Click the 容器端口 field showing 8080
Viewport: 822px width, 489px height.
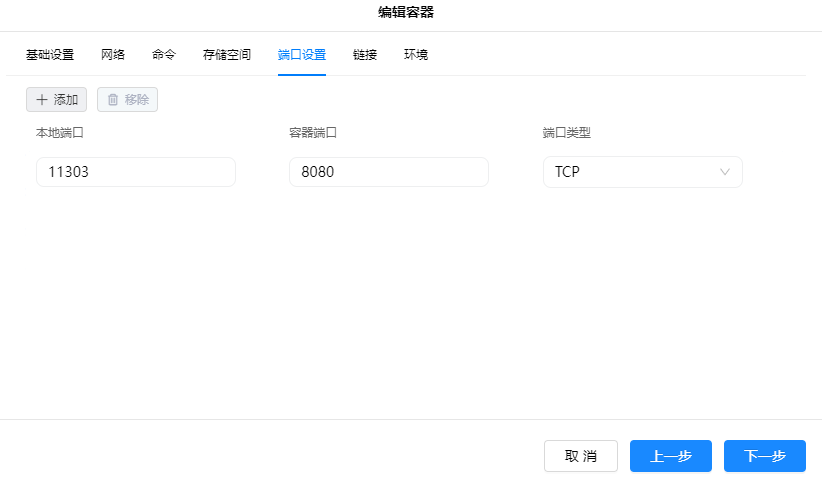click(388, 172)
